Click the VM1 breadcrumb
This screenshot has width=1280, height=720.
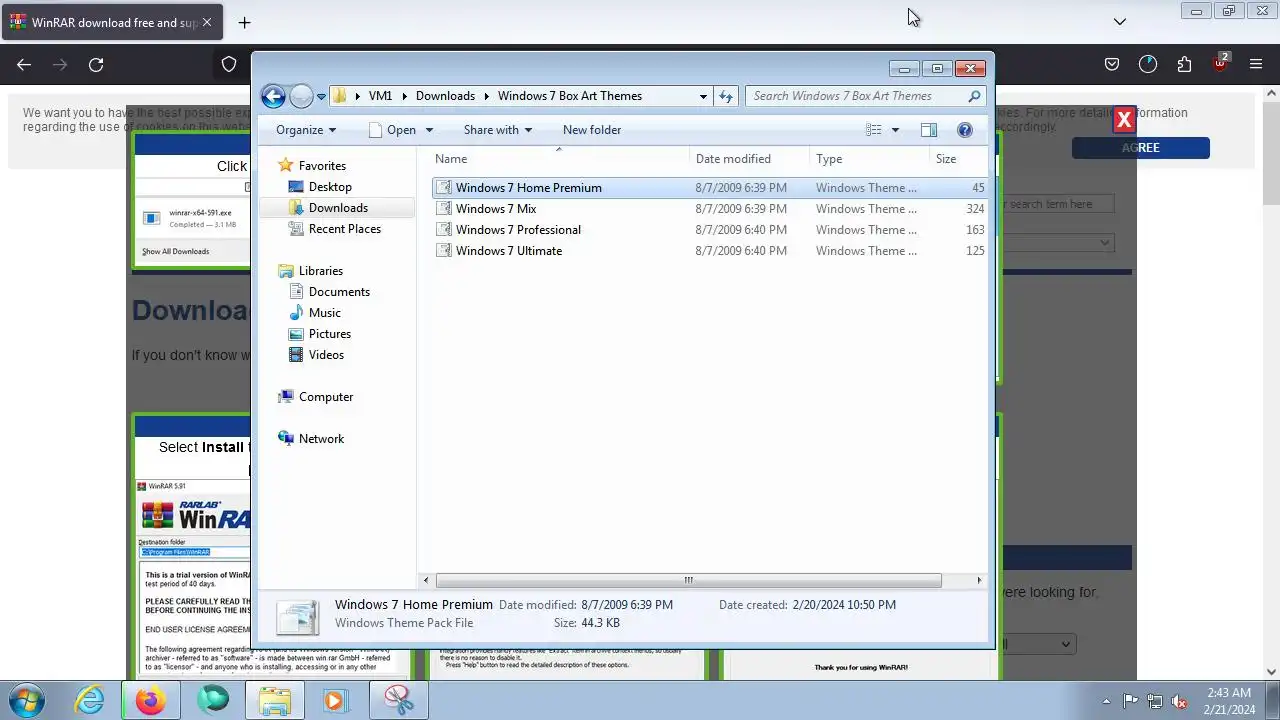(380, 96)
